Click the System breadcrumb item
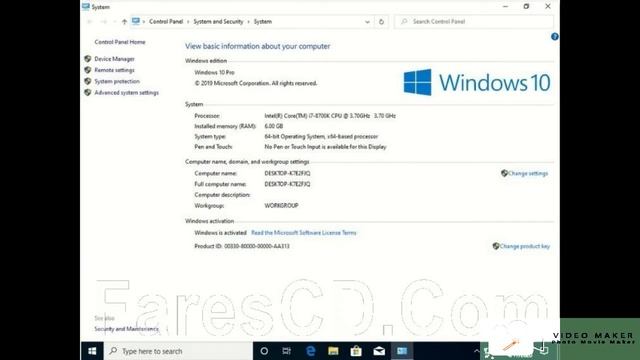The image size is (640, 360). tap(262, 22)
